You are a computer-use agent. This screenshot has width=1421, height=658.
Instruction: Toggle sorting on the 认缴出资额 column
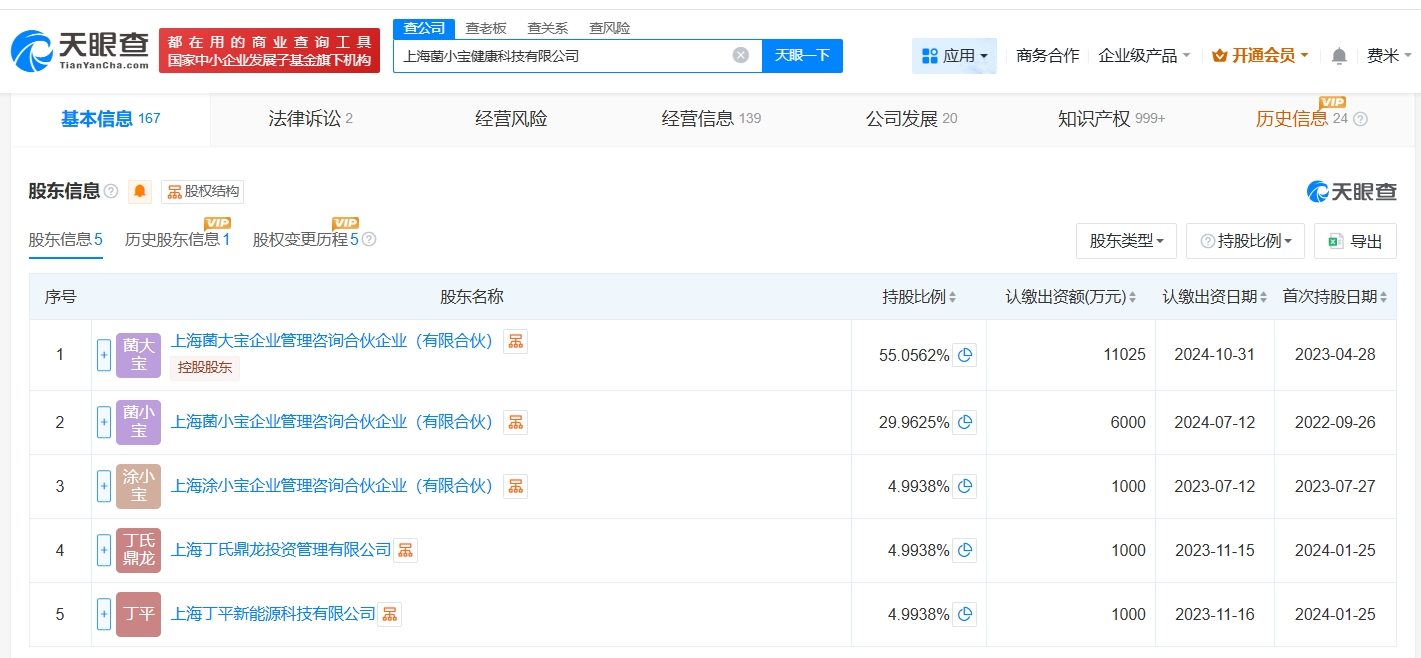[x=1133, y=296]
